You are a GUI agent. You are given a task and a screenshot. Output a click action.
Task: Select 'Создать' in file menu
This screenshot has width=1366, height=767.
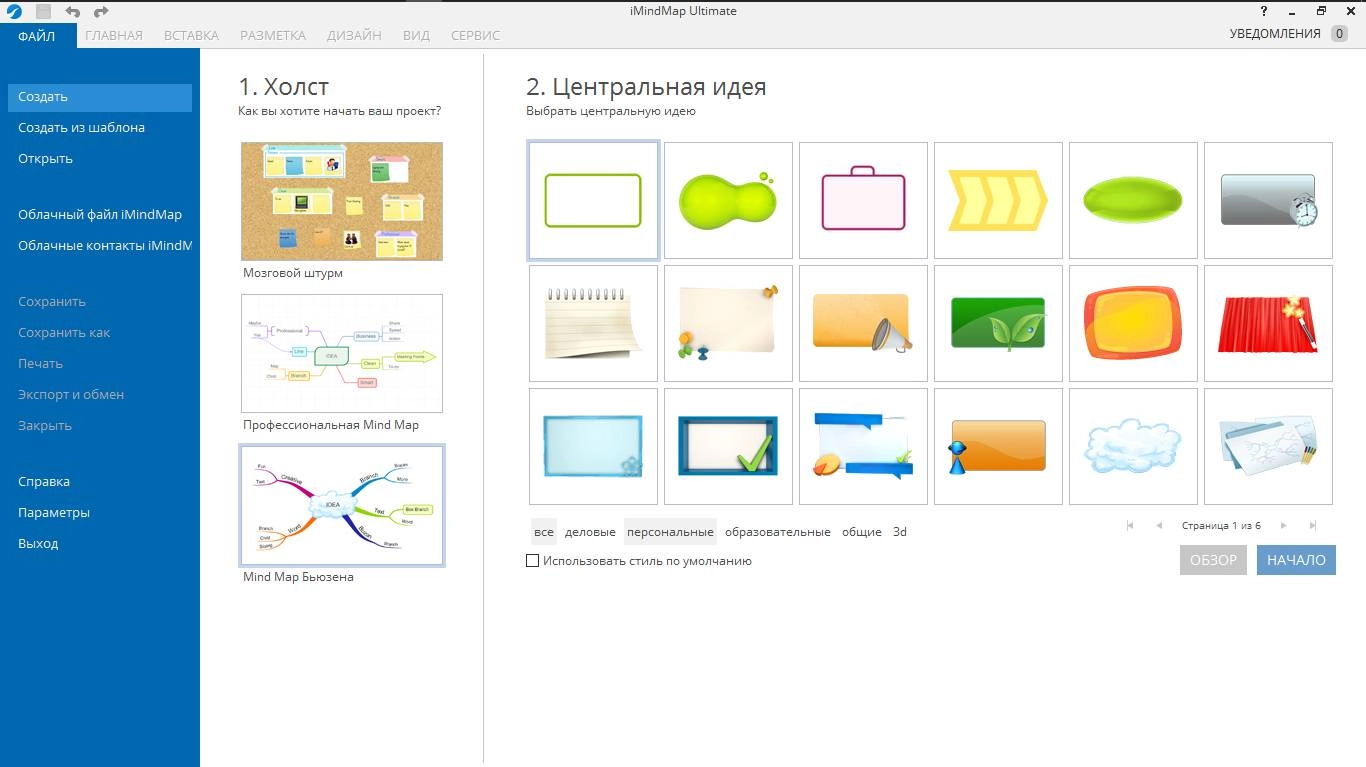[x=99, y=97]
